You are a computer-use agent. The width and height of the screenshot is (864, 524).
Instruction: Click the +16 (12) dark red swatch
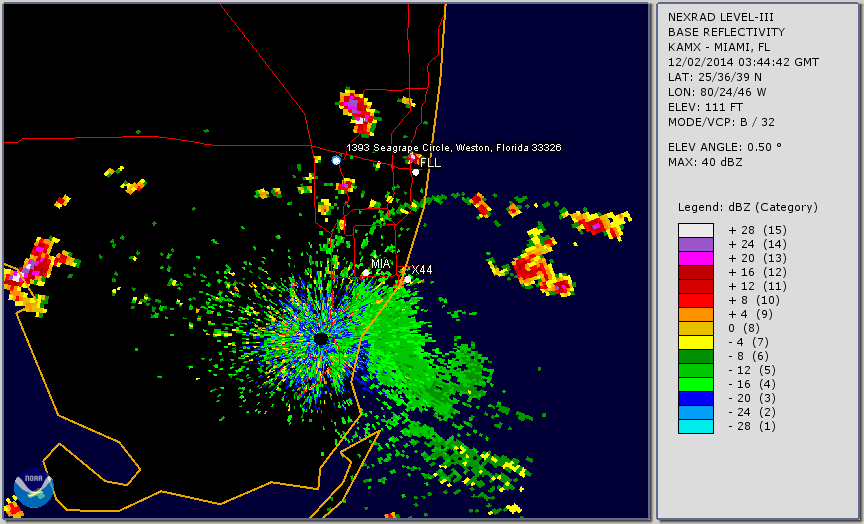695,272
